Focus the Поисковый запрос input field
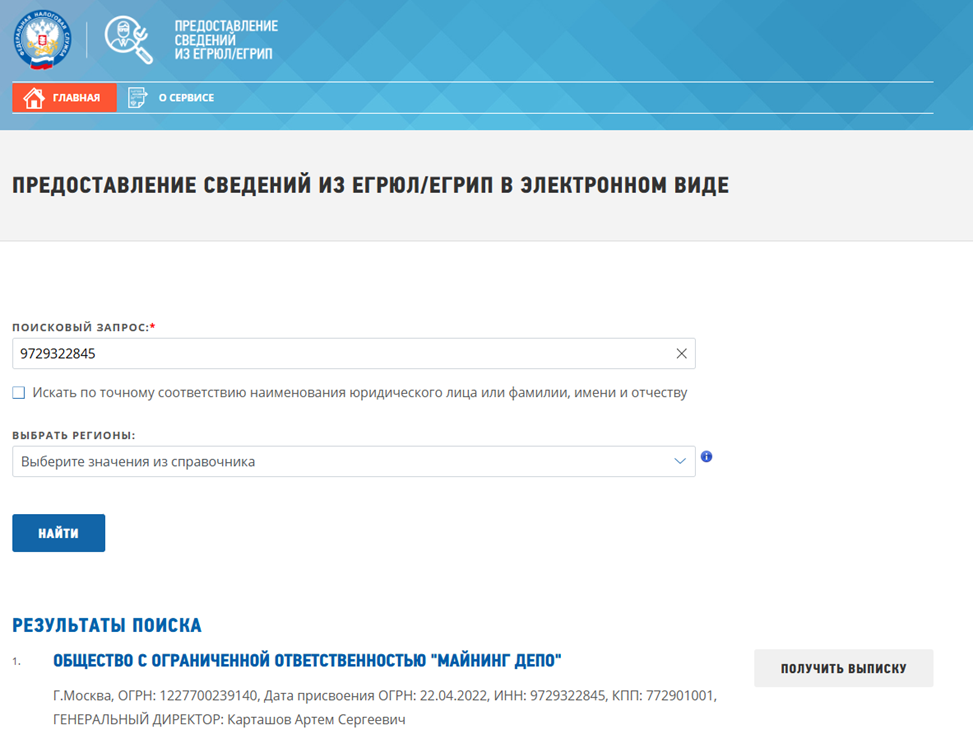Image resolution: width=973 pixels, height=744 pixels. tap(354, 354)
